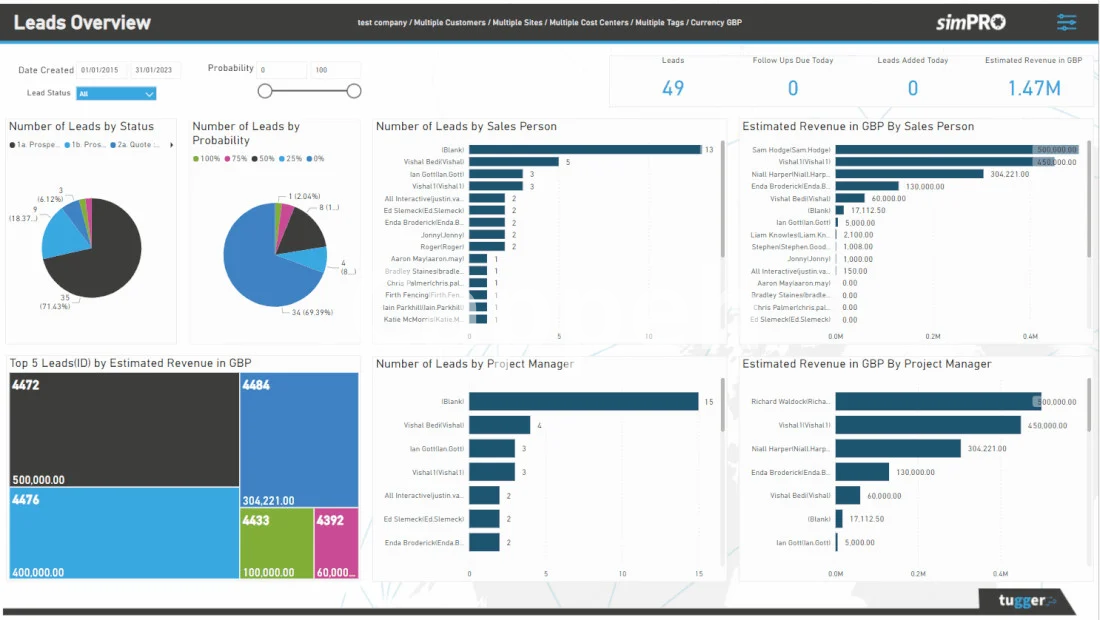The image size is (1100, 620).
Task: Click the Date Created start date field
Action: pos(100,70)
